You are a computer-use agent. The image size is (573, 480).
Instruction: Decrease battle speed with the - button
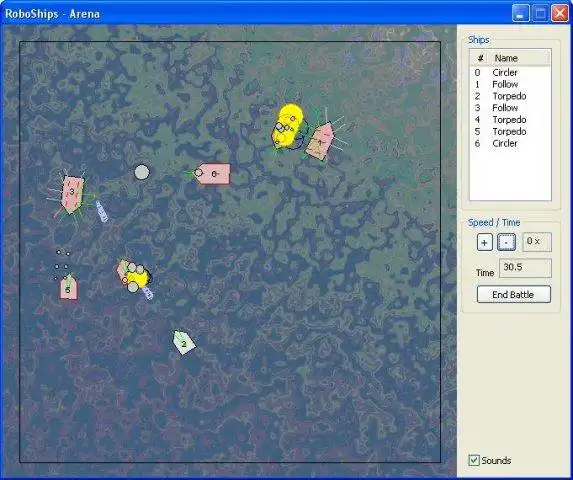pyautogui.click(x=506, y=243)
